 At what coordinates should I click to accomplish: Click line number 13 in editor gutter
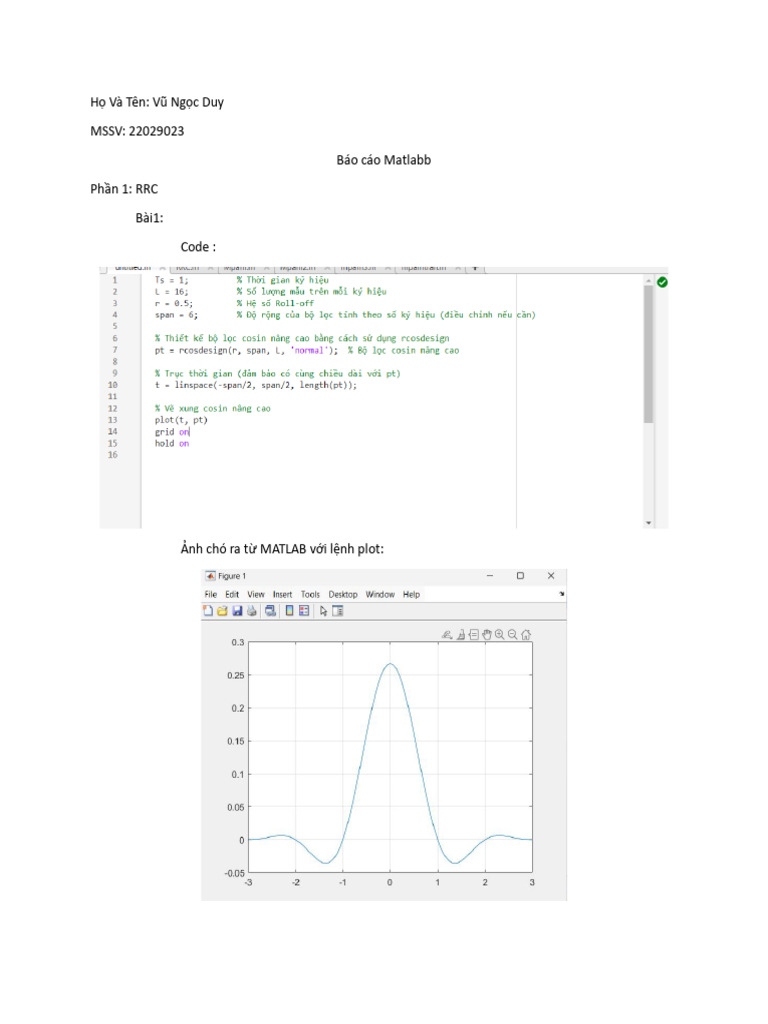point(112,420)
